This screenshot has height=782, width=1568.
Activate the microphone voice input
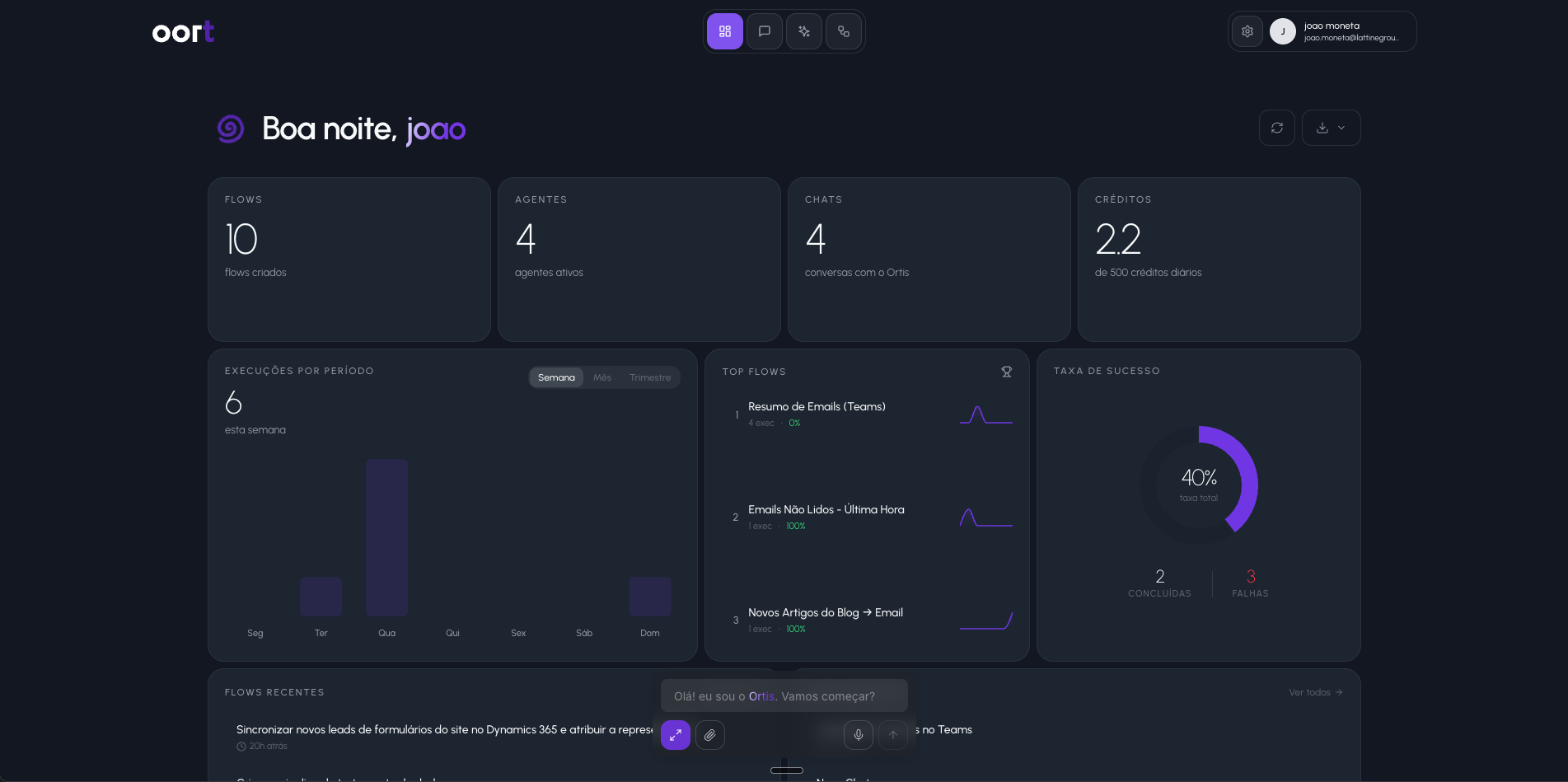pos(858,734)
